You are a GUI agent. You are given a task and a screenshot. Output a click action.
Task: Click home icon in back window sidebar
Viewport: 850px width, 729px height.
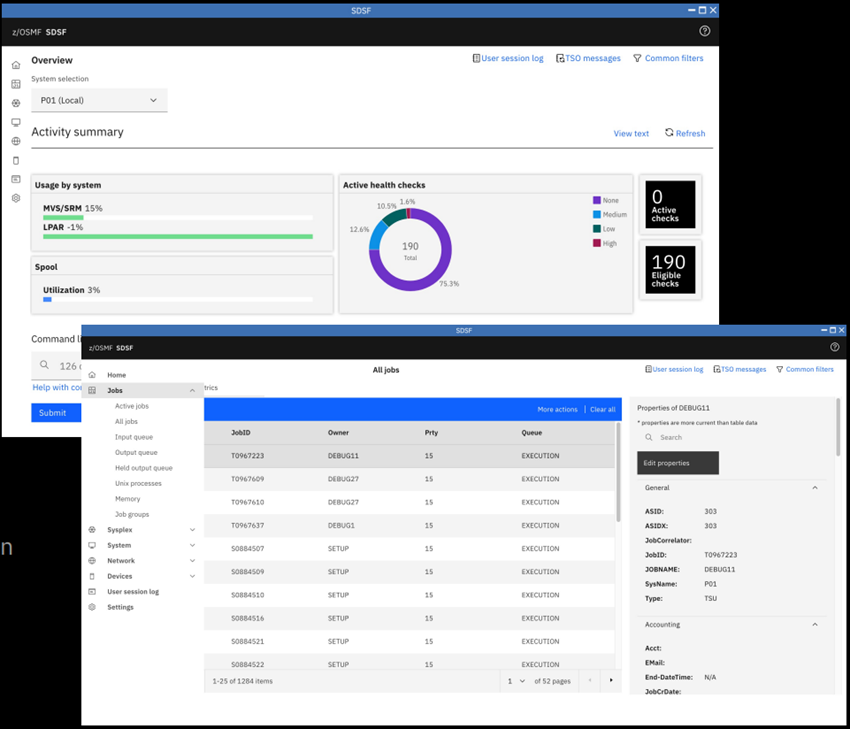(x=16, y=65)
